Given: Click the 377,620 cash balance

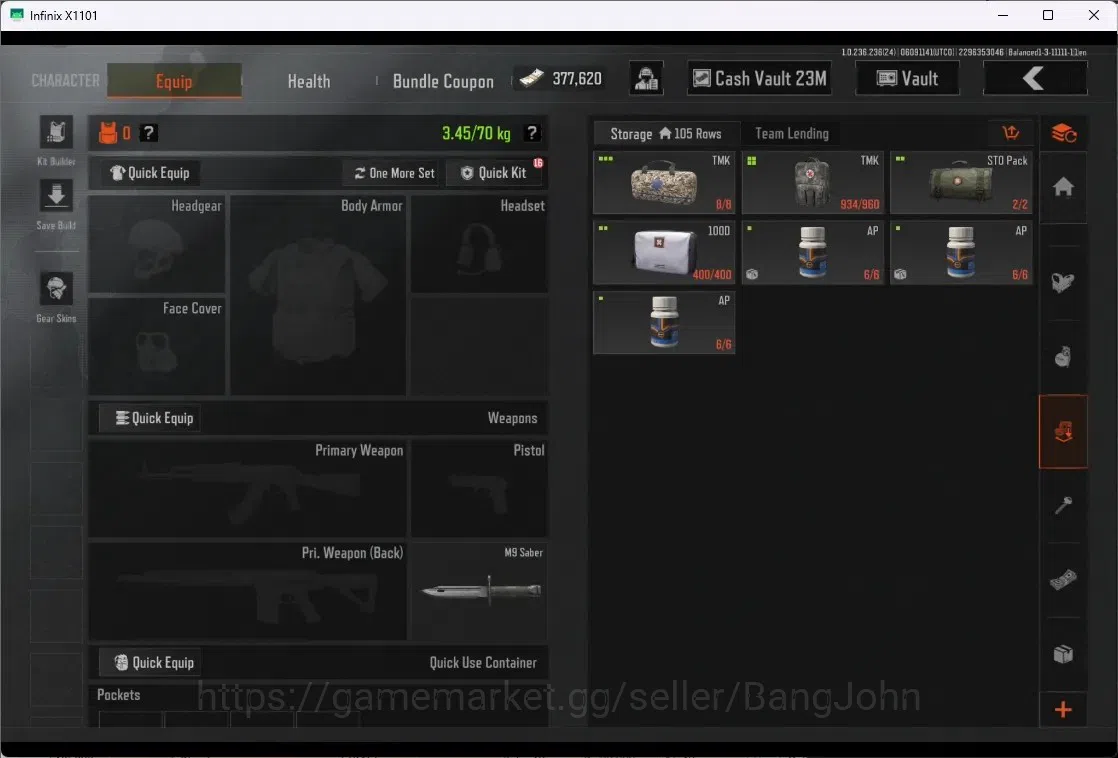Looking at the screenshot, I should tap(561, 78).
